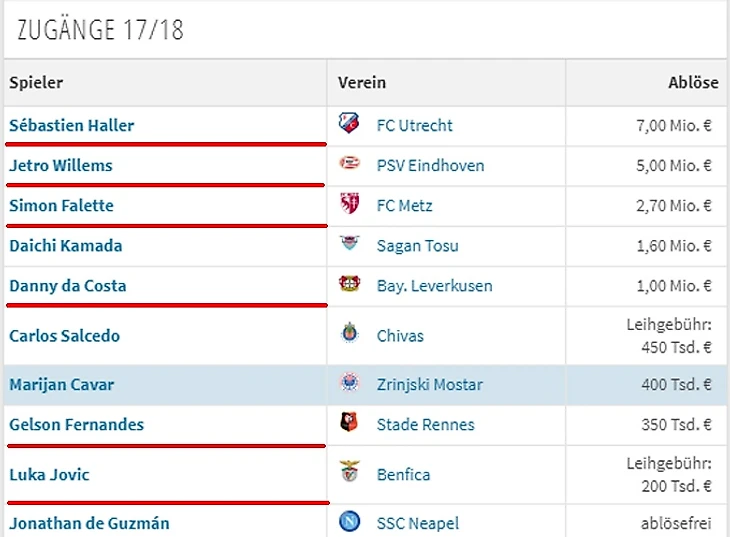
Task: Click the SSC Neapel club crest icon
Action: click(349, 522)
